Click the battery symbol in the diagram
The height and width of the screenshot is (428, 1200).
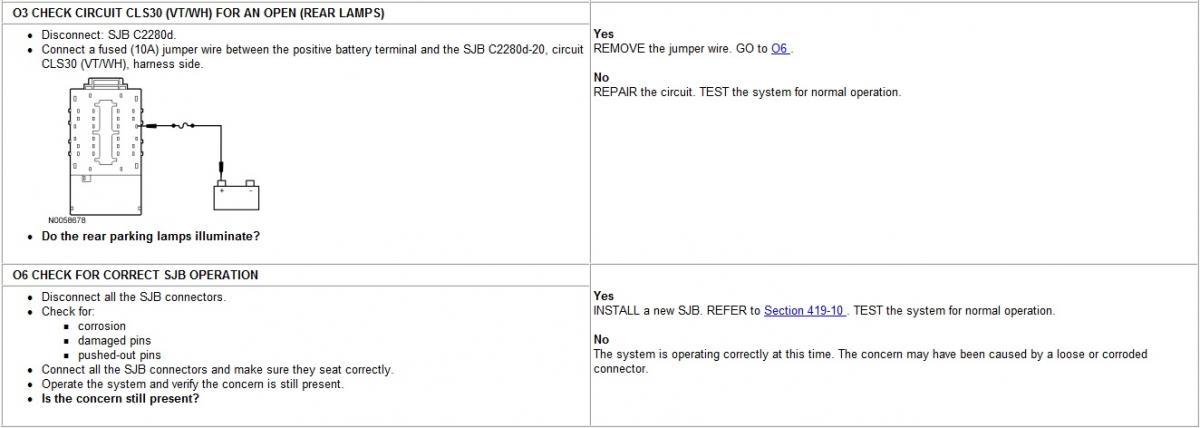(x=237, y=195)
